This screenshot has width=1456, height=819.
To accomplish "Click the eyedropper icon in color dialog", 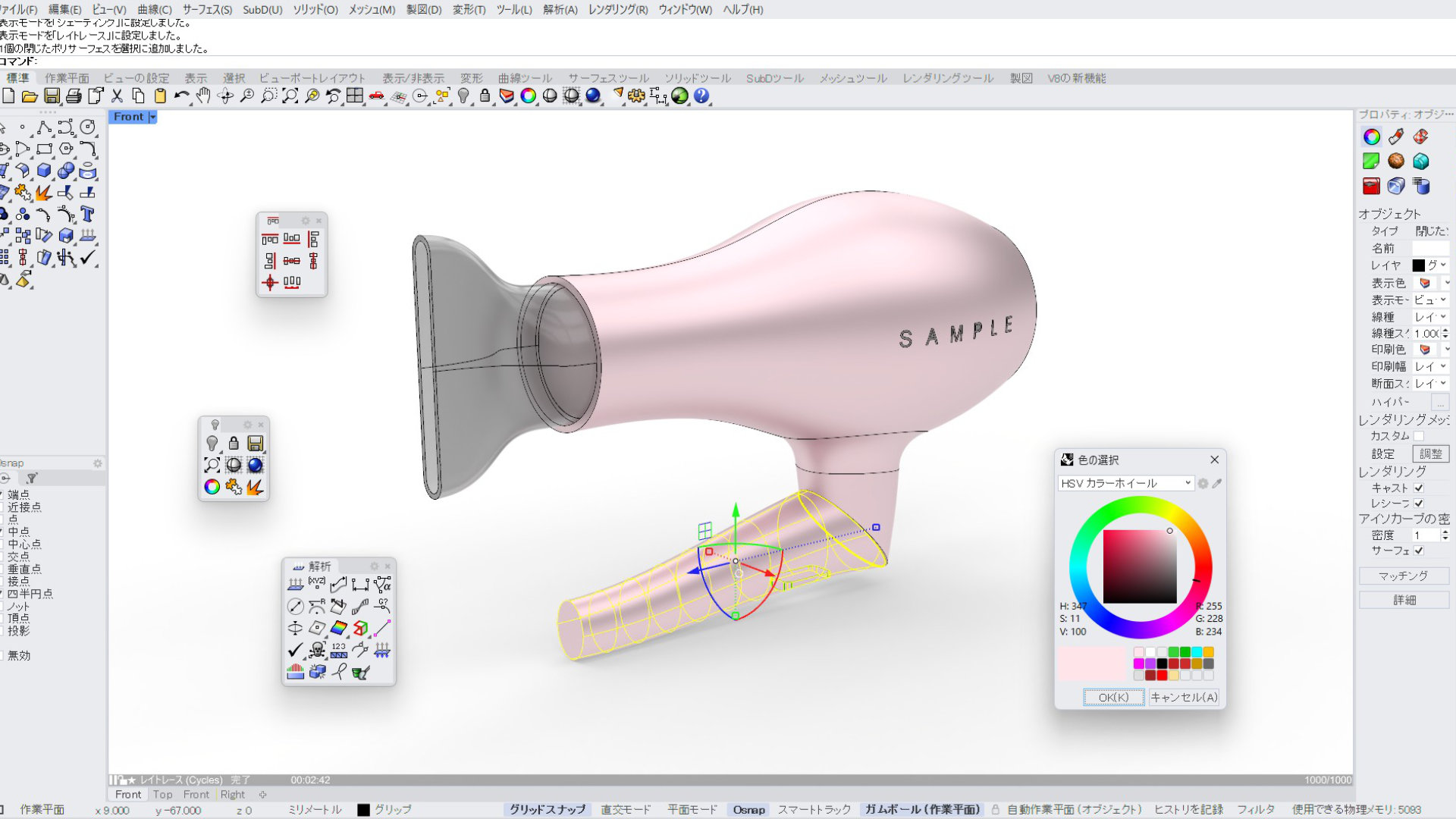I will click(1217, 484).
